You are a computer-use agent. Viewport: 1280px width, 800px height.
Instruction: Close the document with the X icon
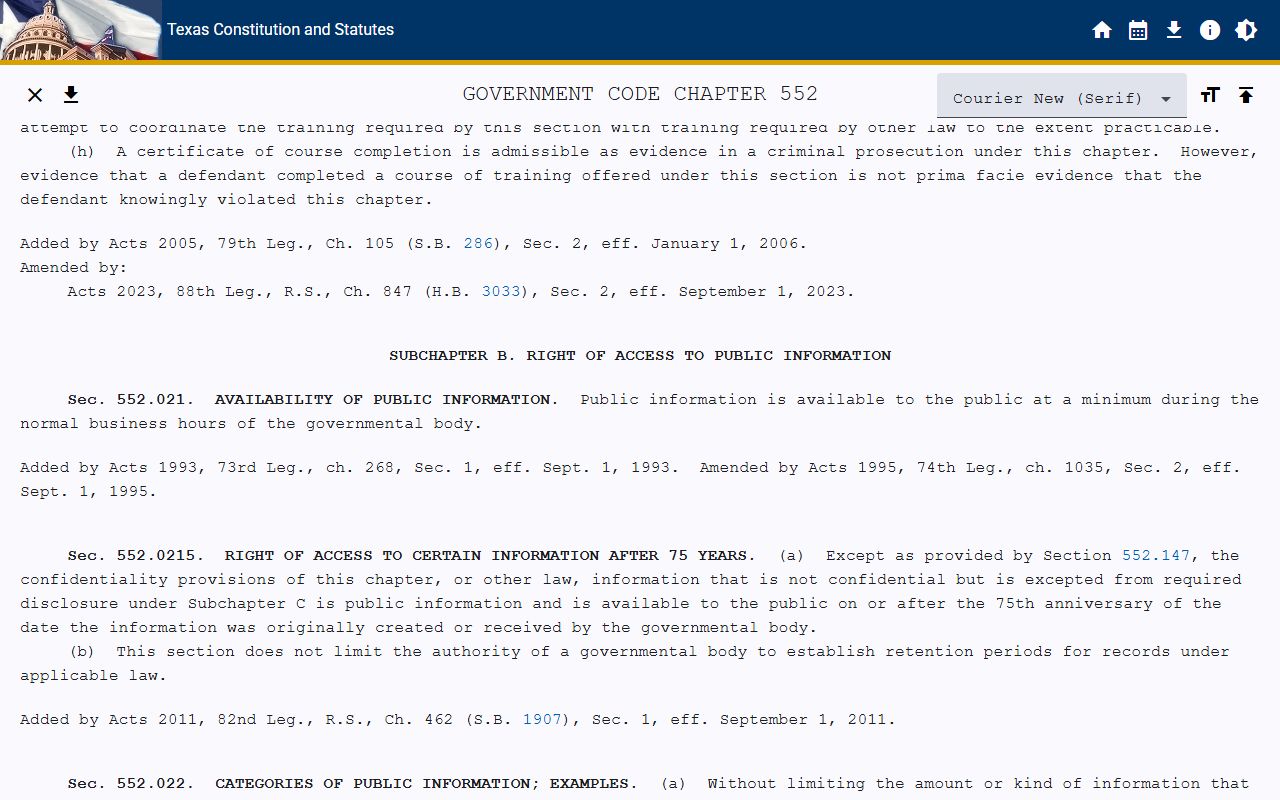(35, 95)
